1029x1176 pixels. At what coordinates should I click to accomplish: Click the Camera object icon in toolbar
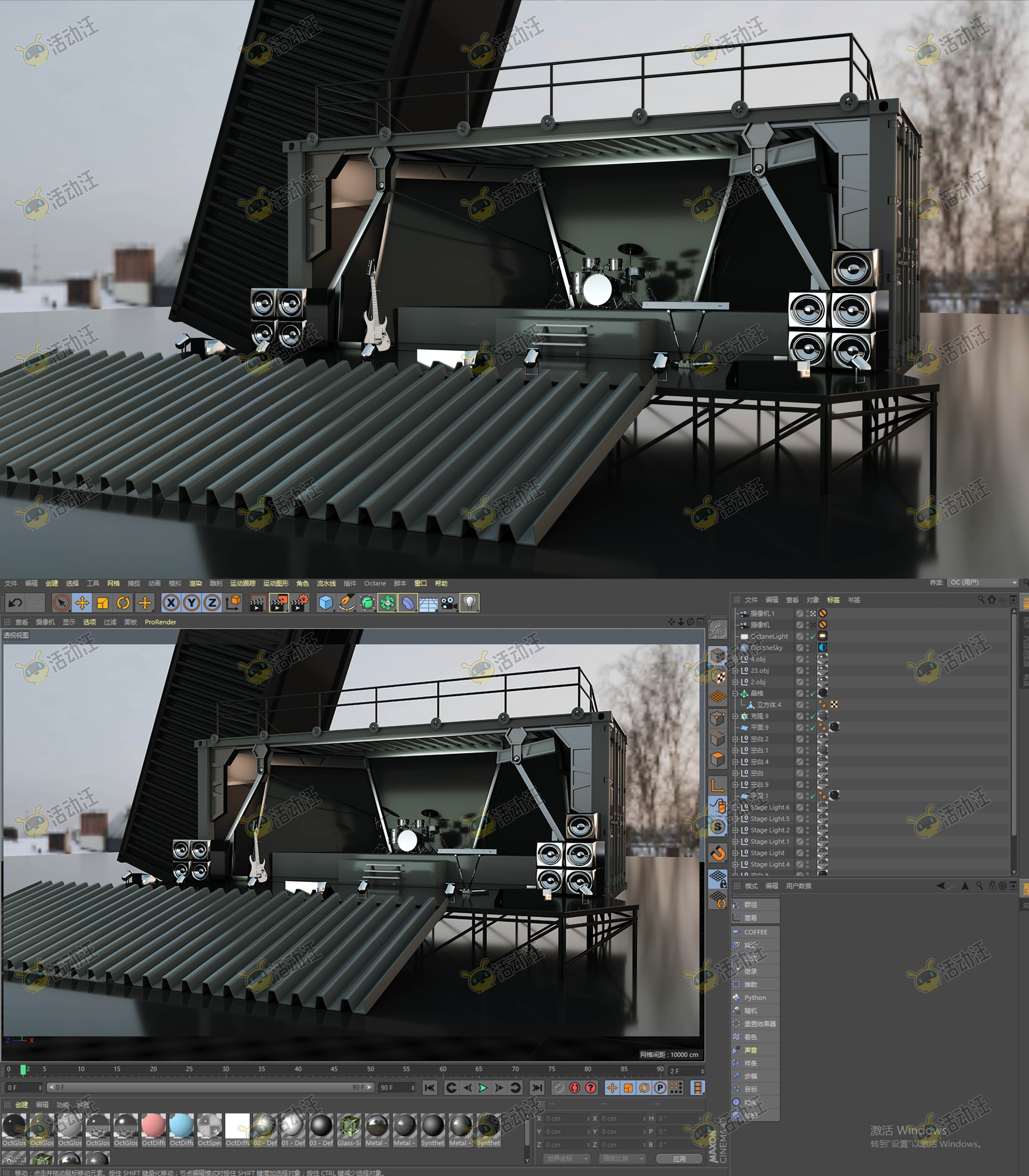click(449, 603)
